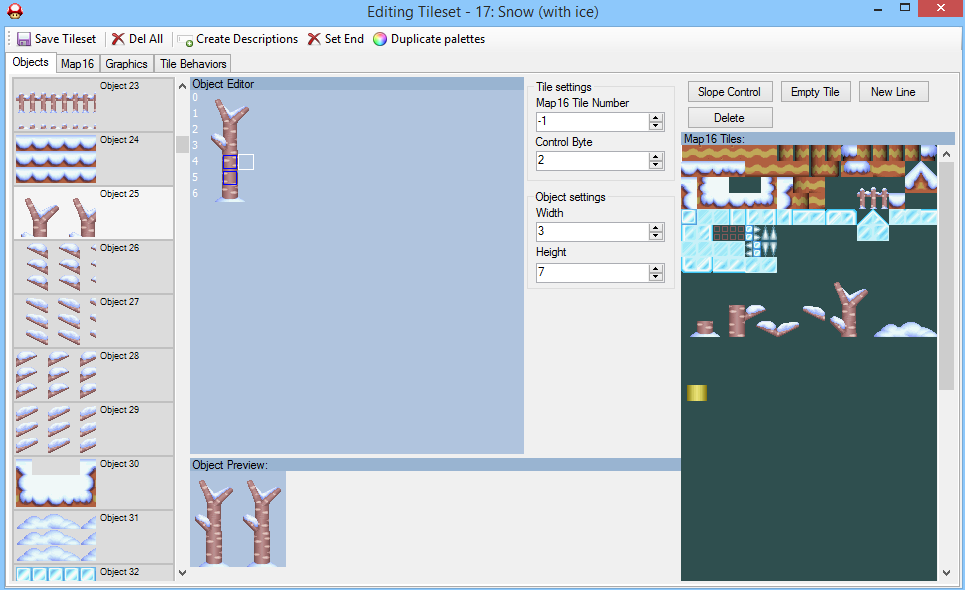Decrease the Map16 Tile Number with down arrow
The width and height of the screenshot is (965, 590).
[x=656, y=126]
